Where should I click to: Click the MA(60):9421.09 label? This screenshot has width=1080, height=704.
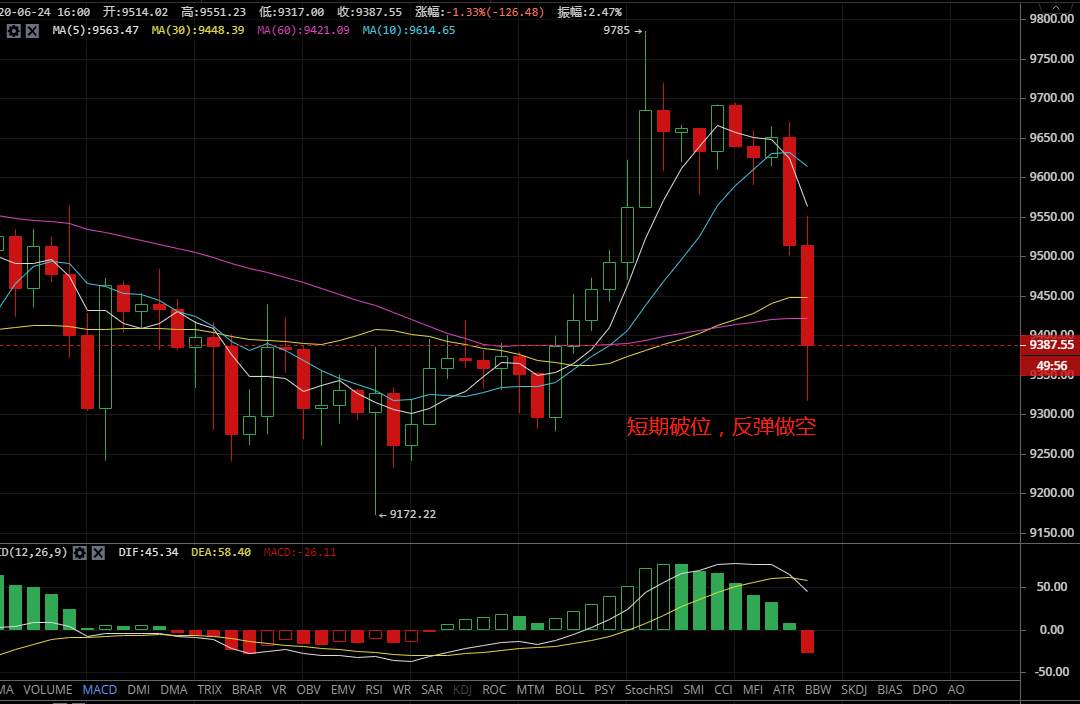tap(303, 30)
